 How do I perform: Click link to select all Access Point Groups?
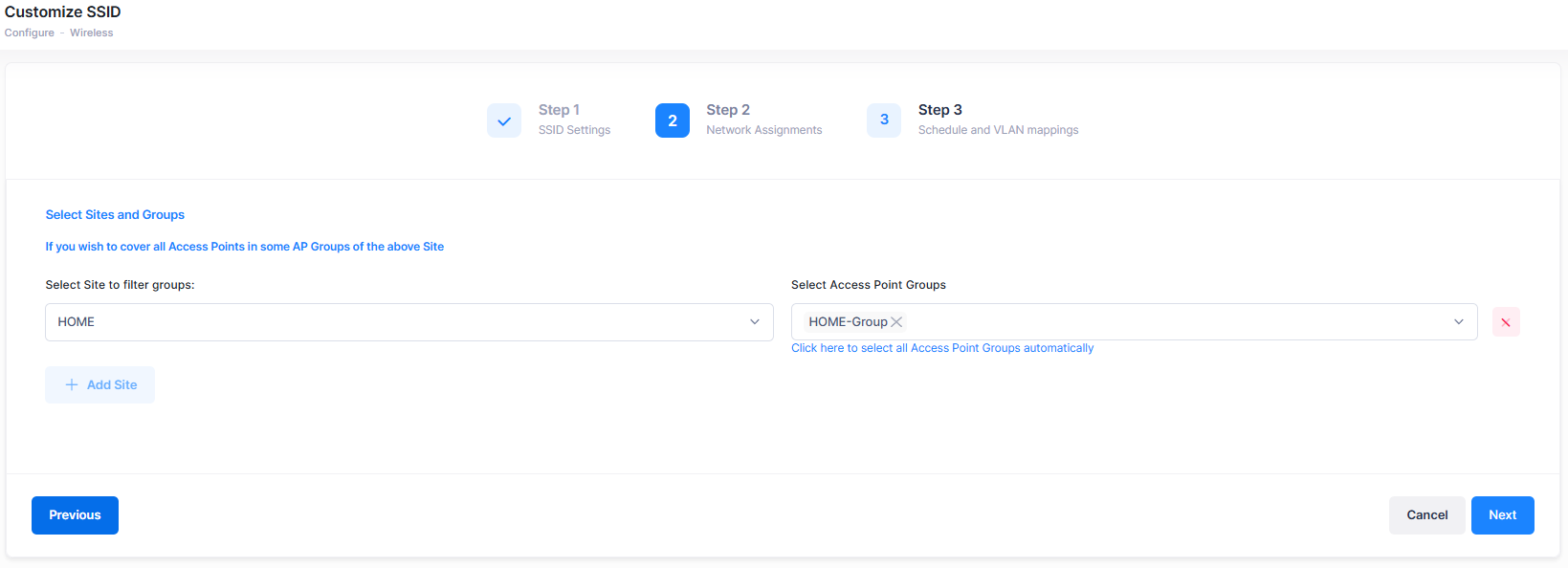coord(942,348)
